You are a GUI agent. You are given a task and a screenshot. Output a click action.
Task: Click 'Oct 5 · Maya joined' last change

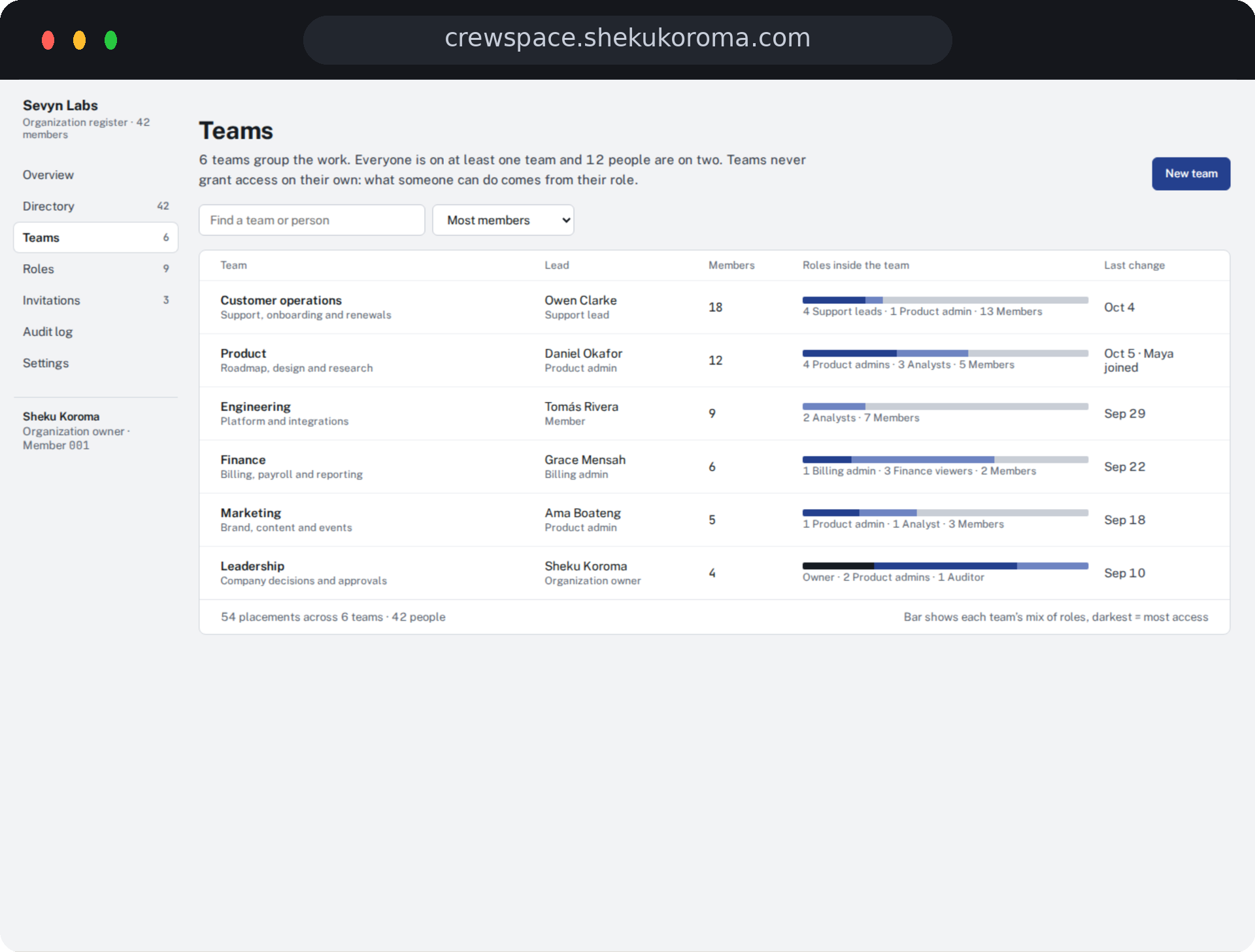(x=1139, y=361)
